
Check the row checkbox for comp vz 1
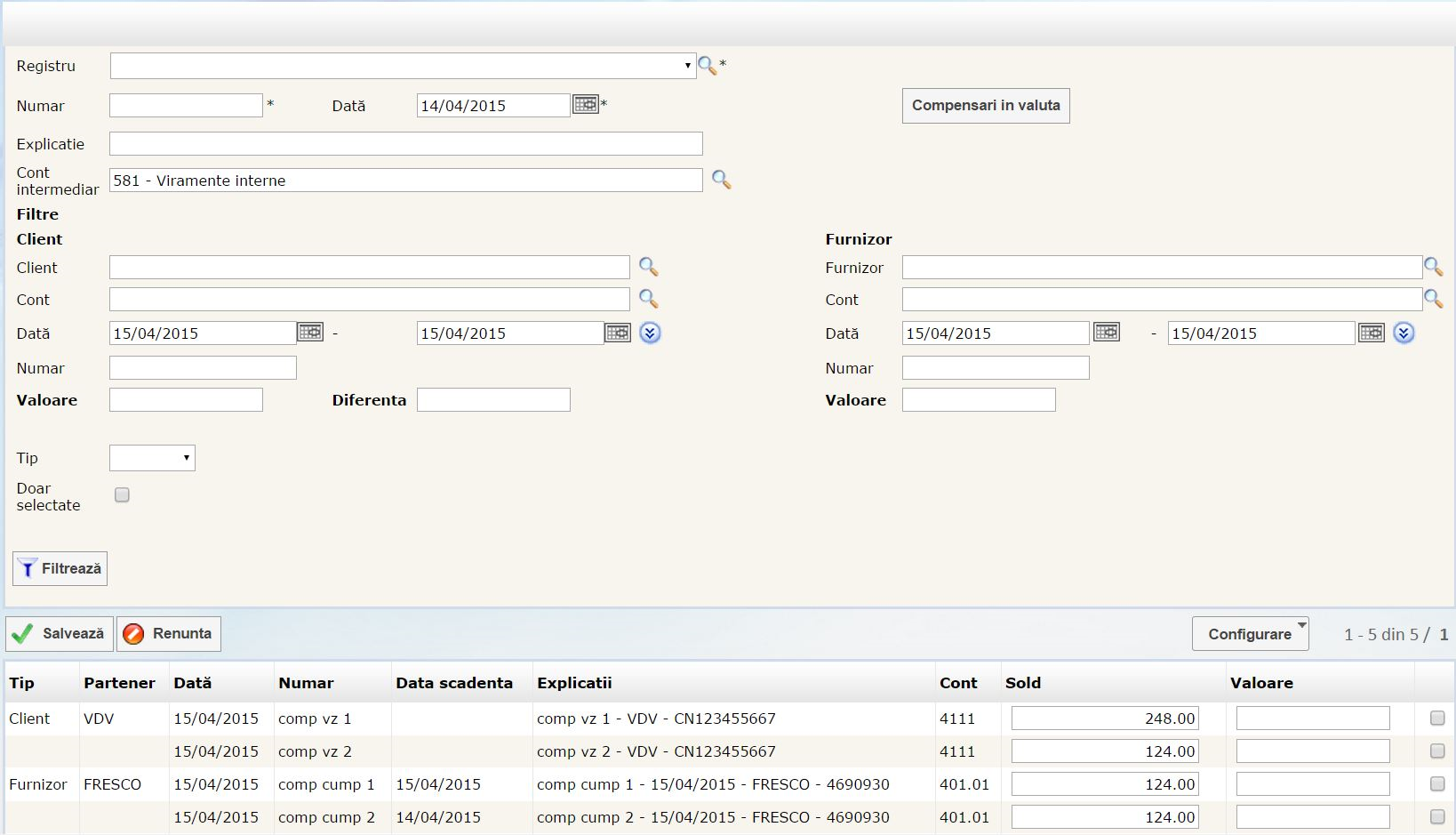pyautogui.click(x=1436, y=719)
